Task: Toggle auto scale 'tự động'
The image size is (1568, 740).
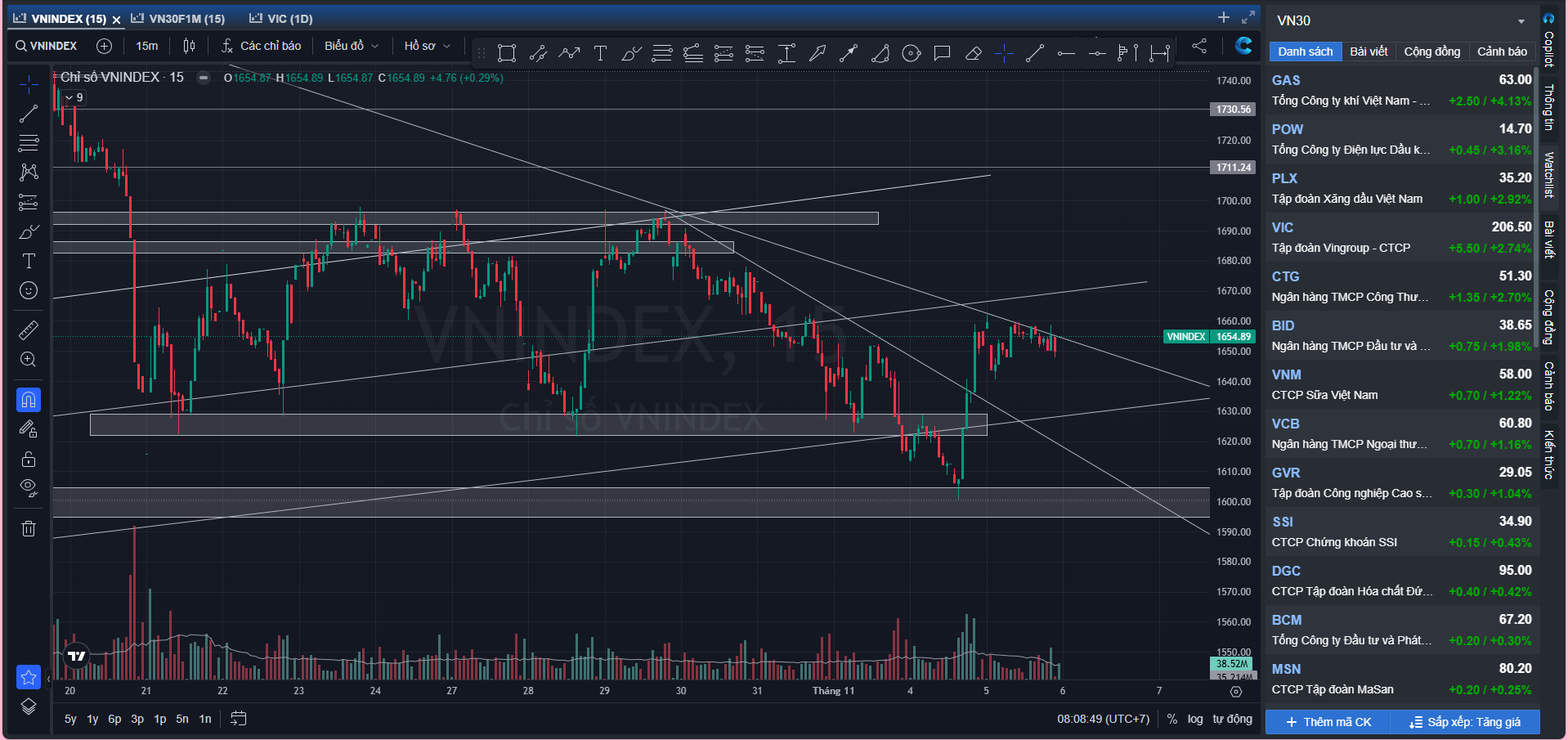Action: 1232,720
